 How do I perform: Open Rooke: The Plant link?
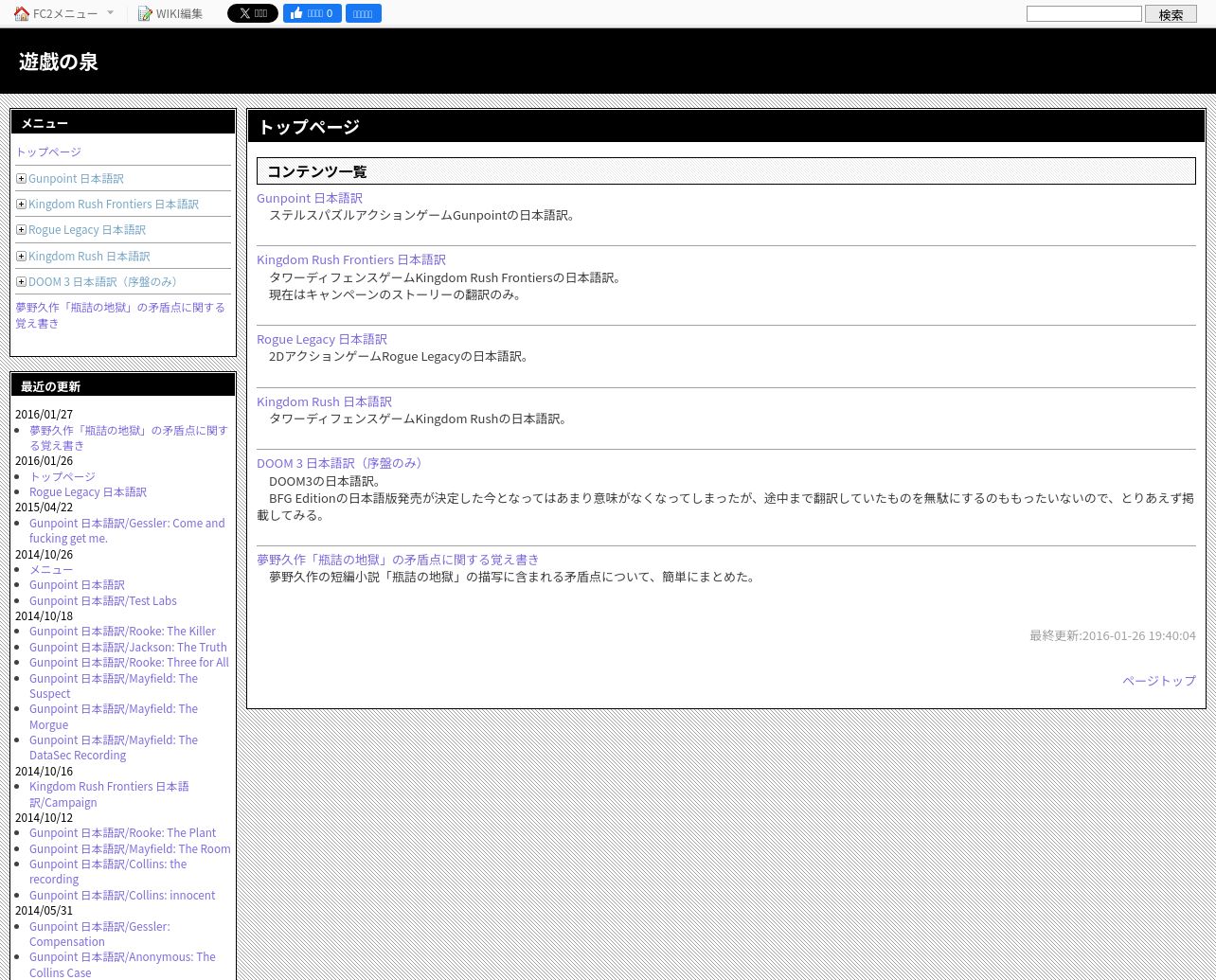(x=122, y=832)
